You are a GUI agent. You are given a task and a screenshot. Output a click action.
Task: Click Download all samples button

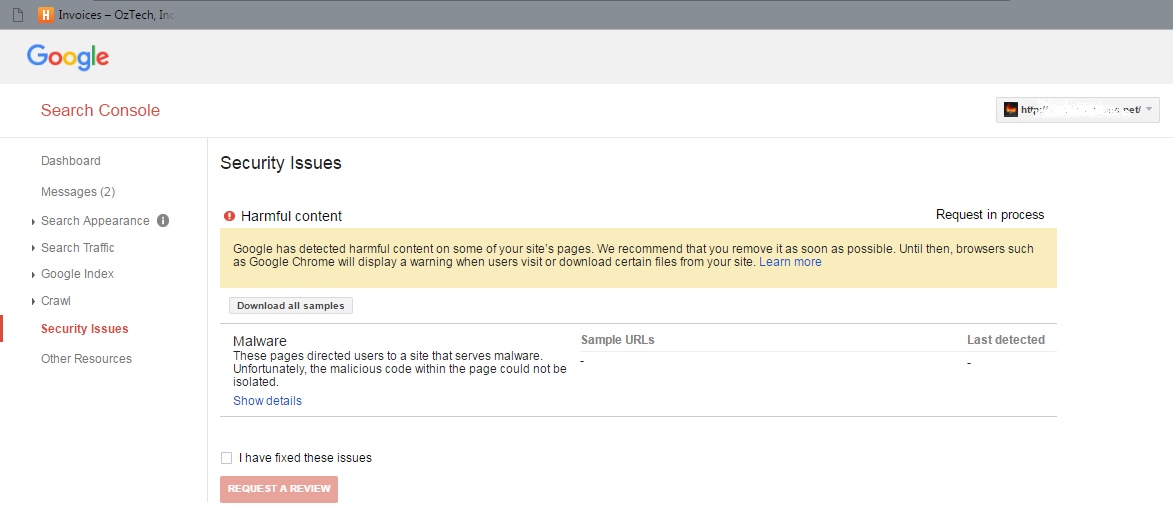(291, 305)
